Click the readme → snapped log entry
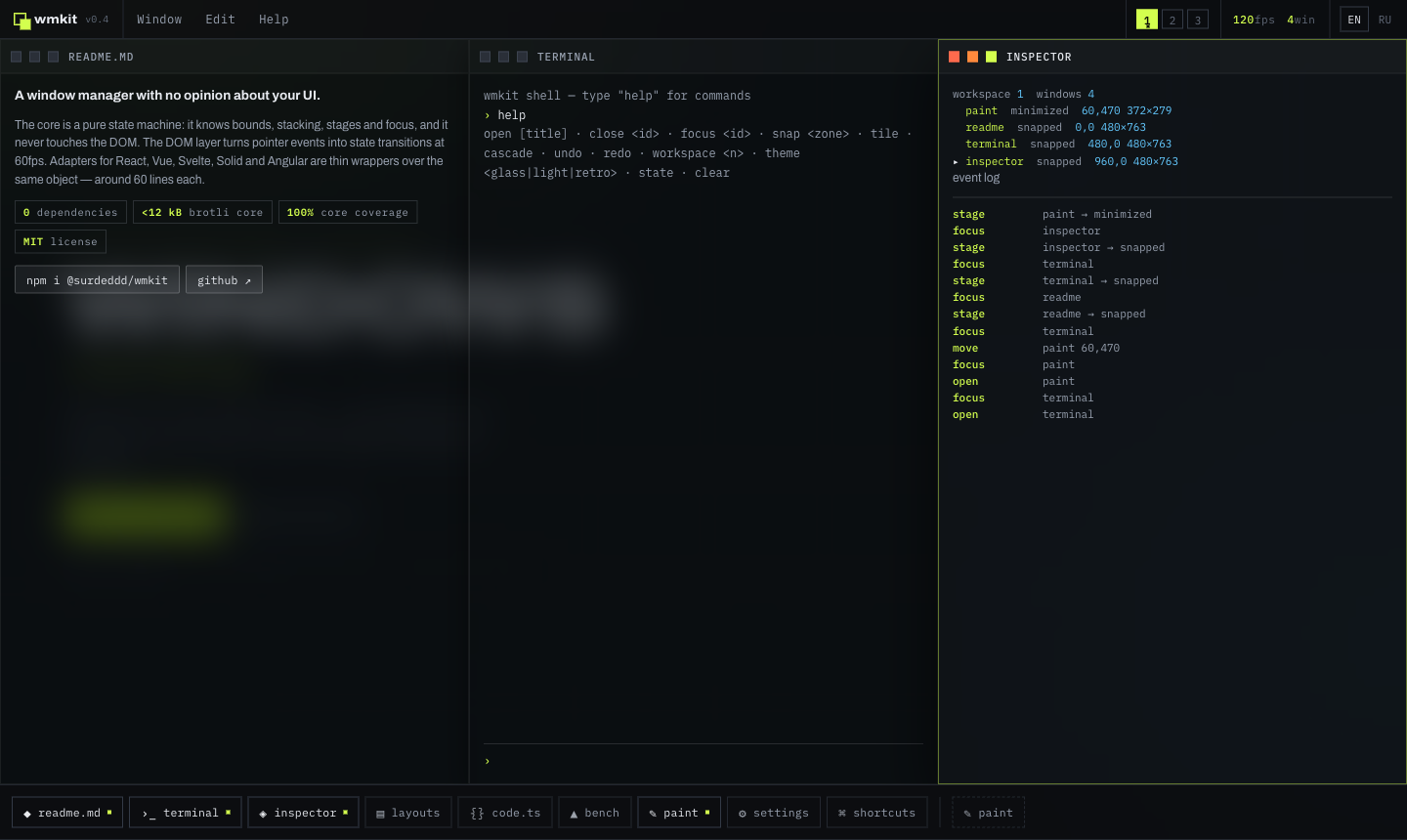1407x840 pixels. click(1172, 314)
